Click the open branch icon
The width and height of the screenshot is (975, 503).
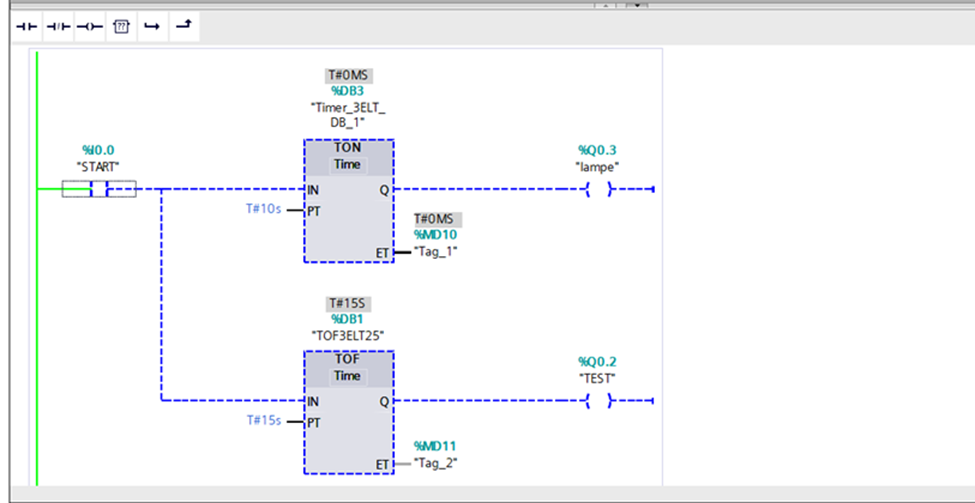[x=152, y=27]
